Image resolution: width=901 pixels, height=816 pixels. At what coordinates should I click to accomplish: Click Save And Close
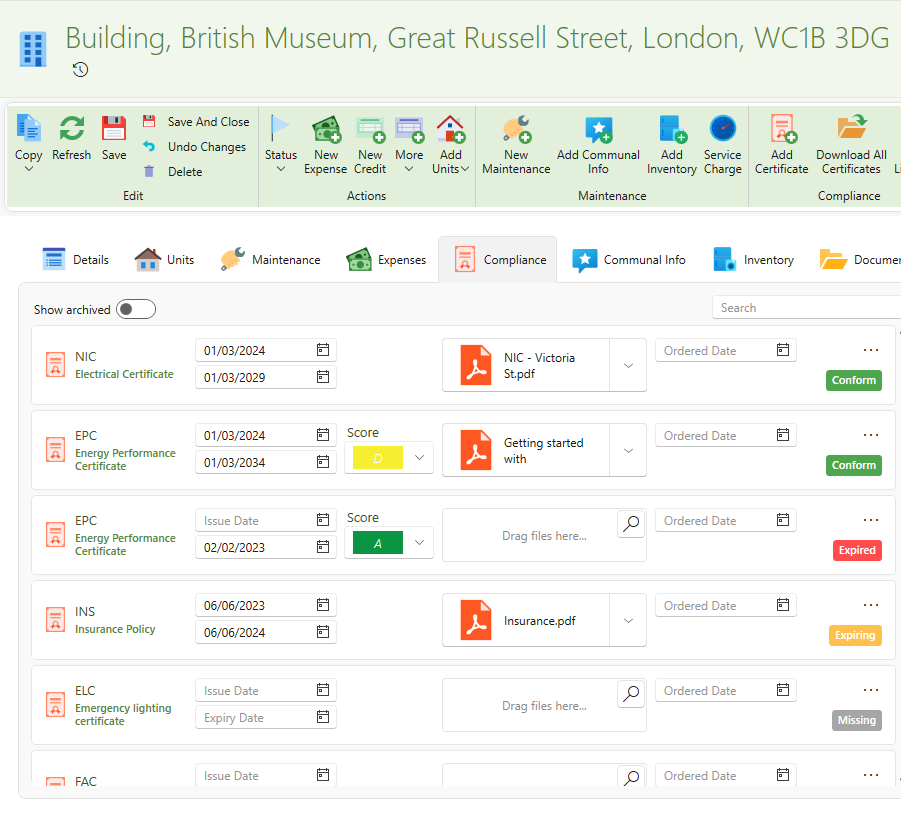[208, 122]
